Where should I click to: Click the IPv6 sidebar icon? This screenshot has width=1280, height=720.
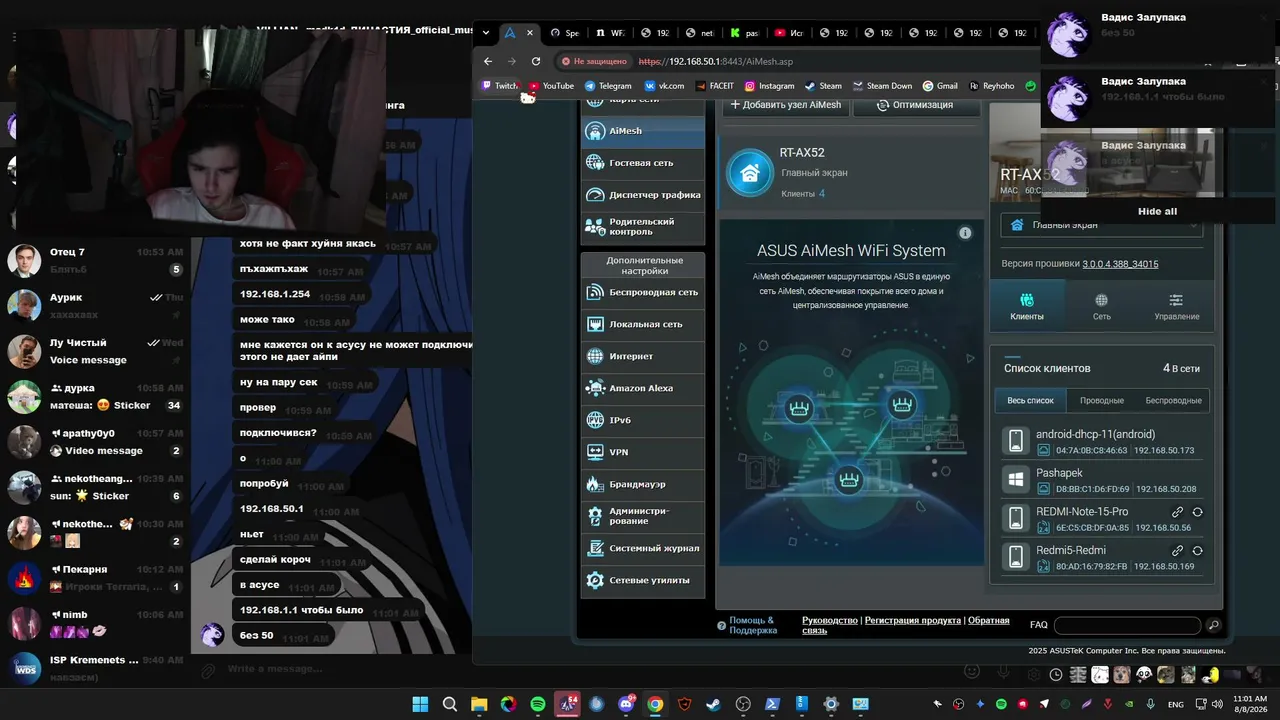click(x=595, y=421)
